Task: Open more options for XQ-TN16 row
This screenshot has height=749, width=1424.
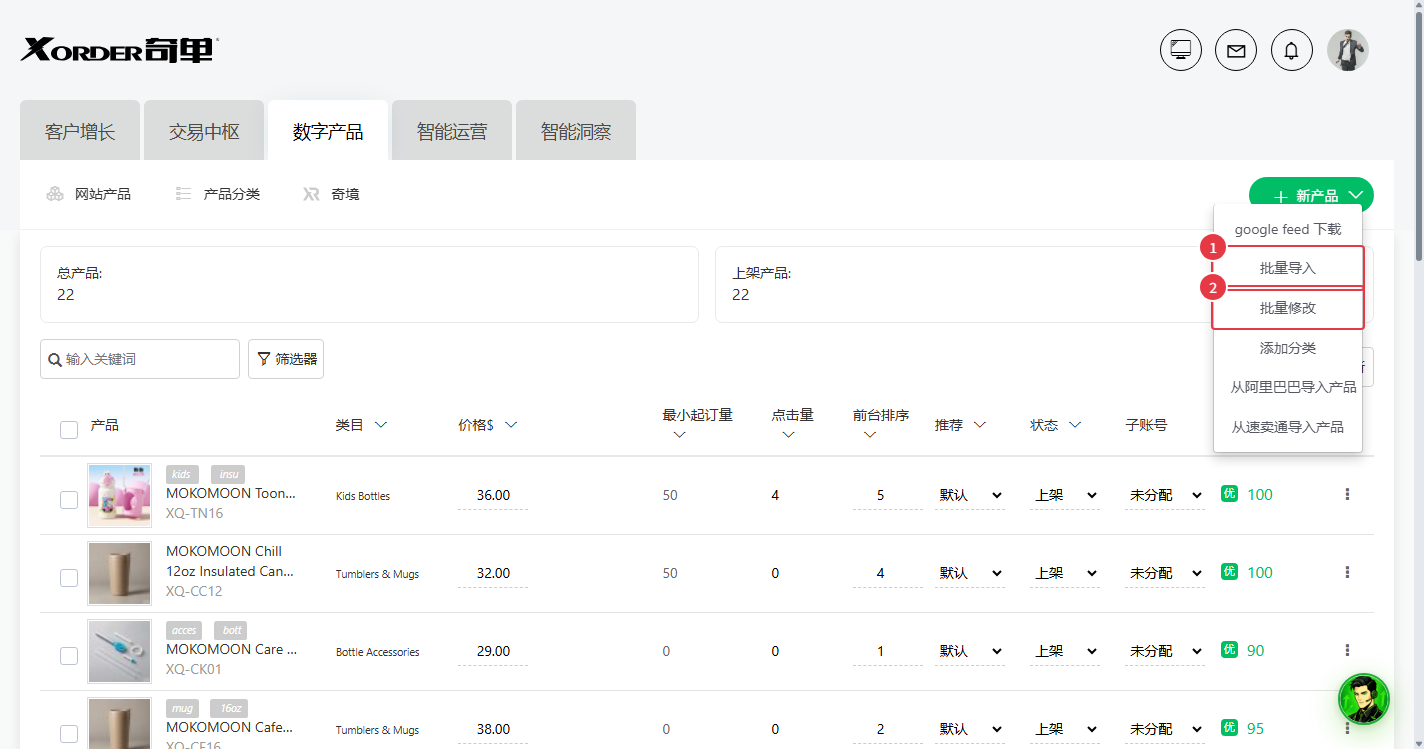Action: click(1347, 494)
